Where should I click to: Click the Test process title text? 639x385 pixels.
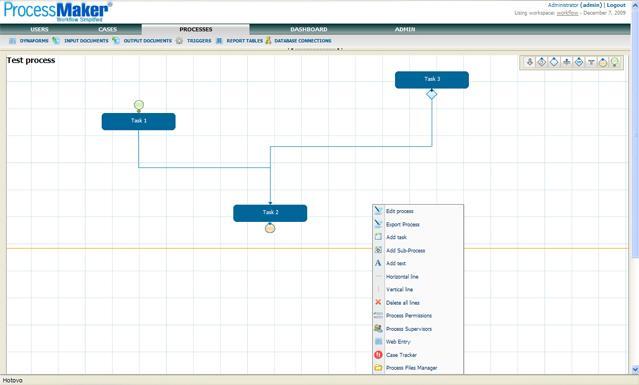[31, 60]
